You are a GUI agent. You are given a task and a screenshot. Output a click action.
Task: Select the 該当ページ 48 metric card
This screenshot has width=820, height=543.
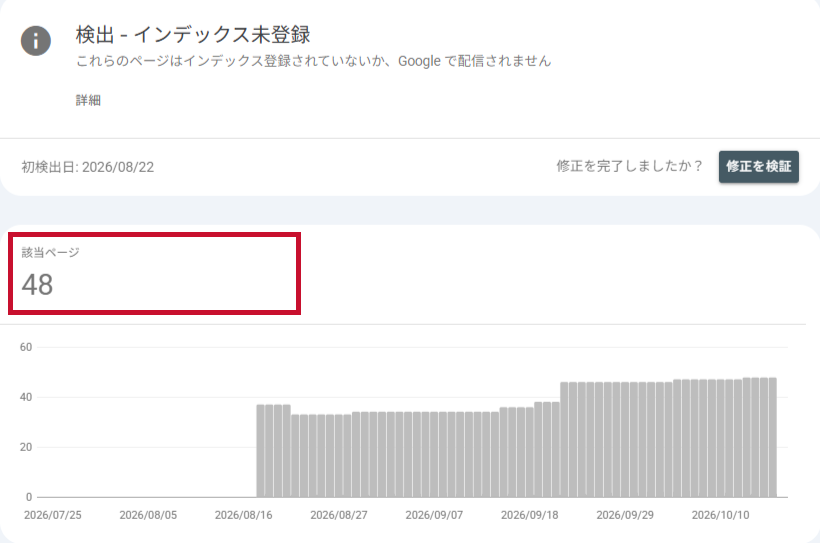point(154,274)
